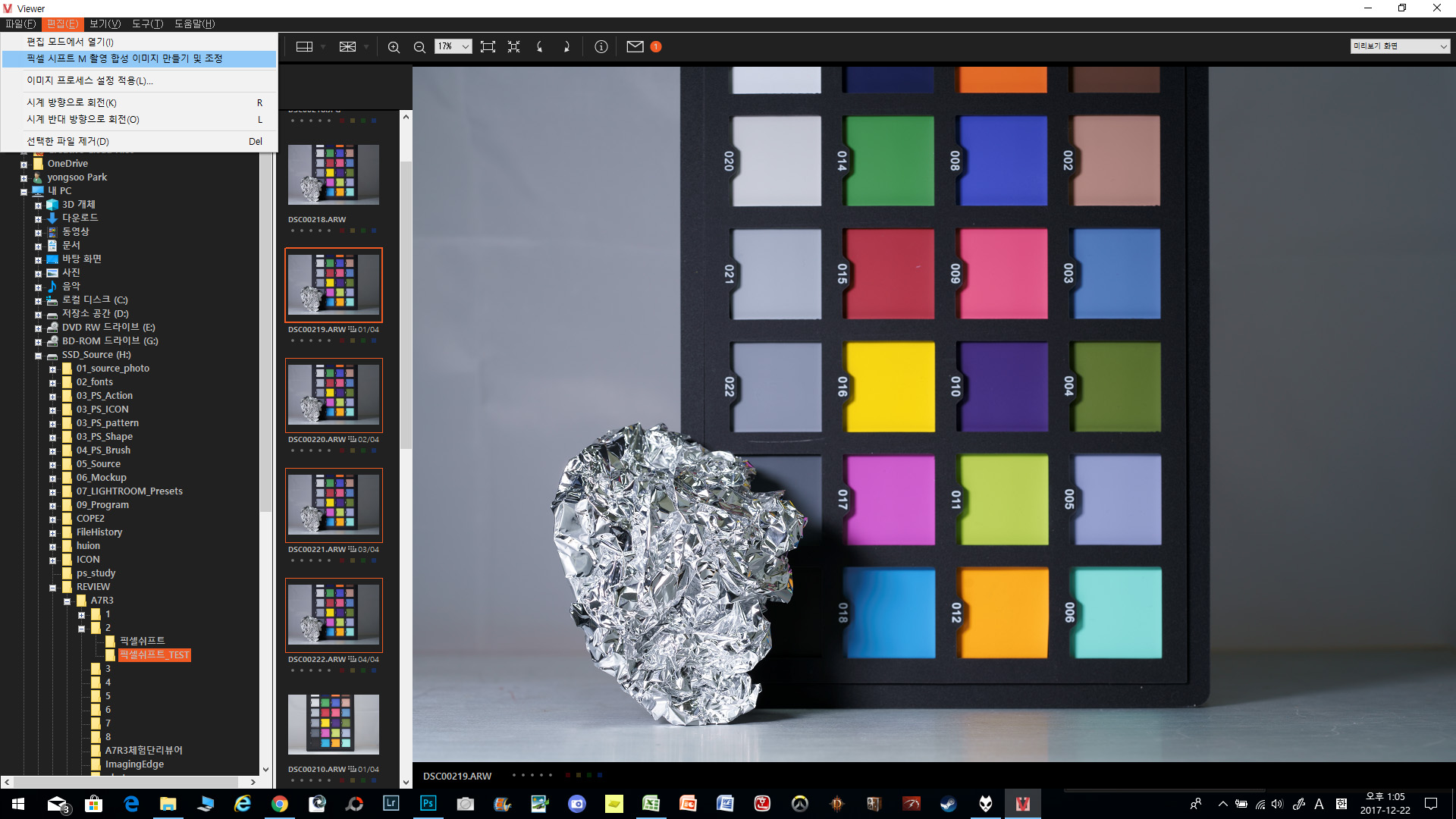The width and height of the screenshot is (1456, 819).
Task: Click the zoom out magnifier icon
Action: [x=419, y=47]
